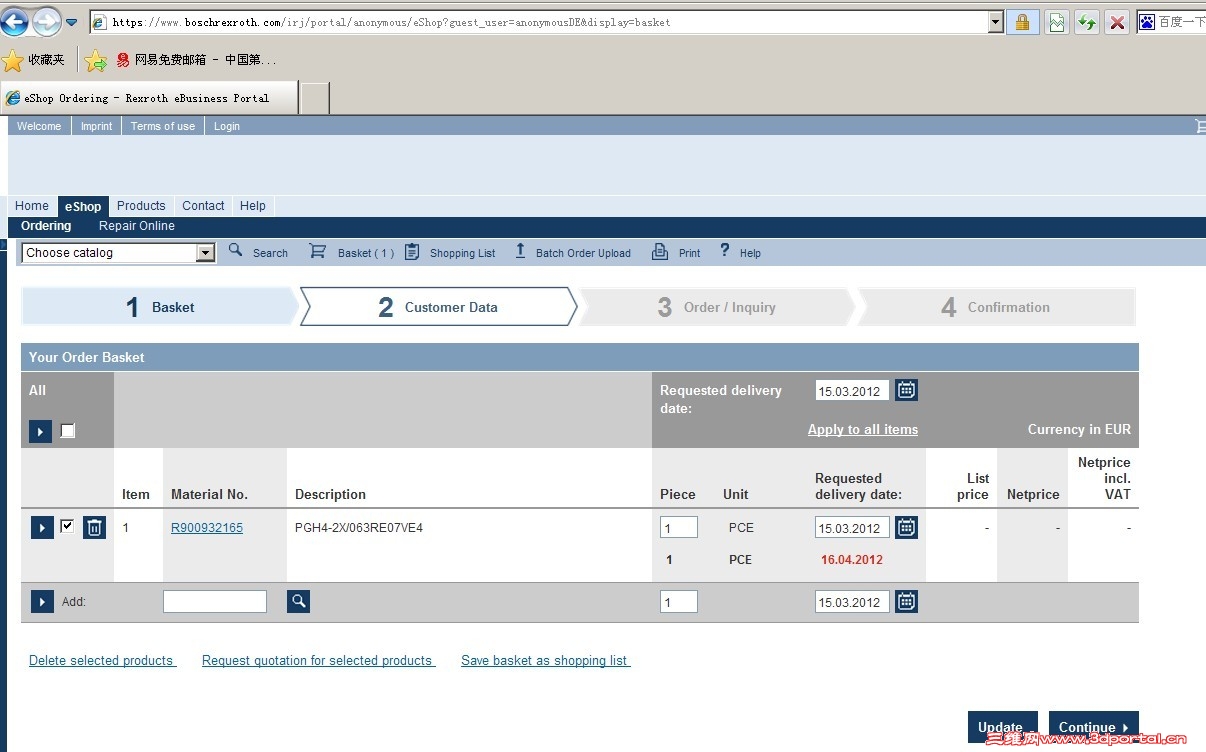This screenshot has height=752, width=1206.
Task: Open a new empty browser tab
Action: coord(315,98)
